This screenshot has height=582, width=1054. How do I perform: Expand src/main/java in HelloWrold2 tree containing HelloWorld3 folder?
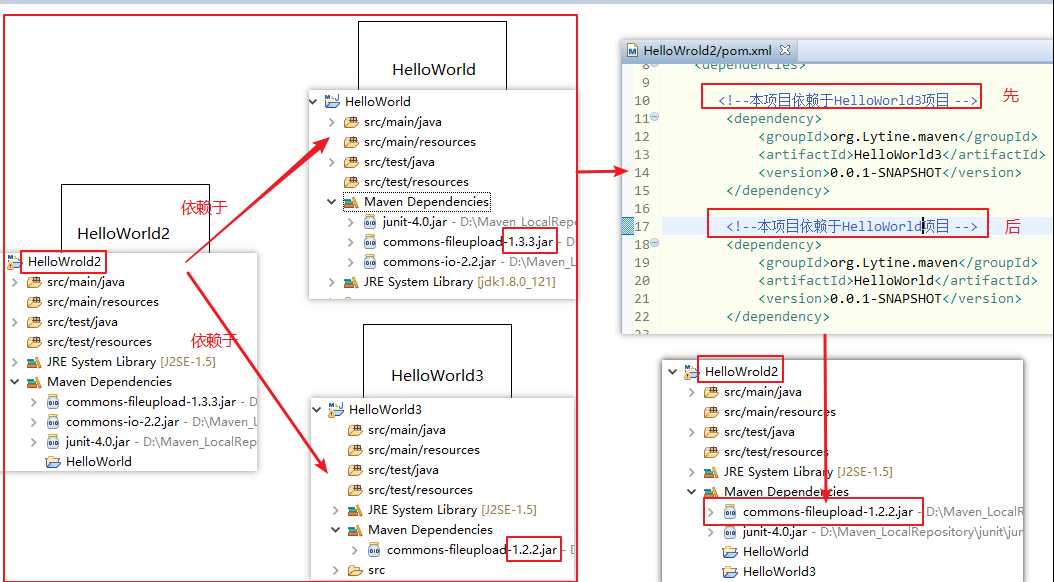coord(691,392)
